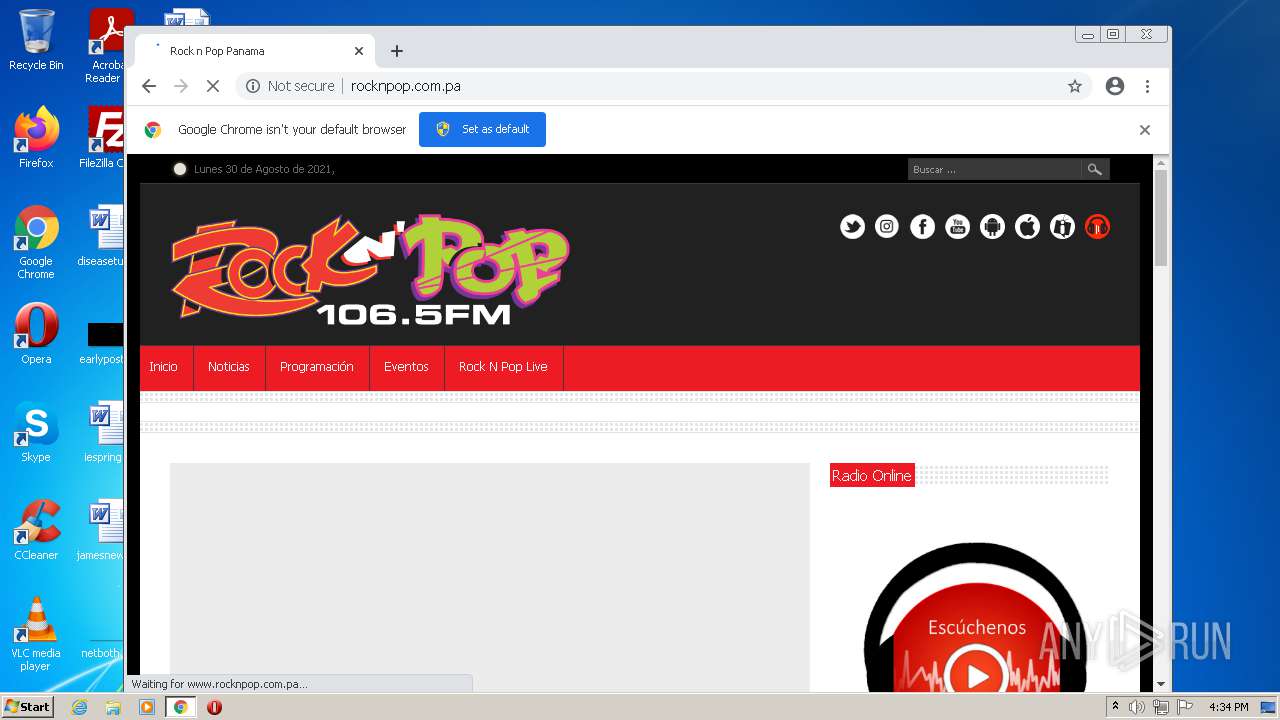The width and height of the screenshot is (1280, 720).
Task: Click the volume tray icon
Action: 1137,707
